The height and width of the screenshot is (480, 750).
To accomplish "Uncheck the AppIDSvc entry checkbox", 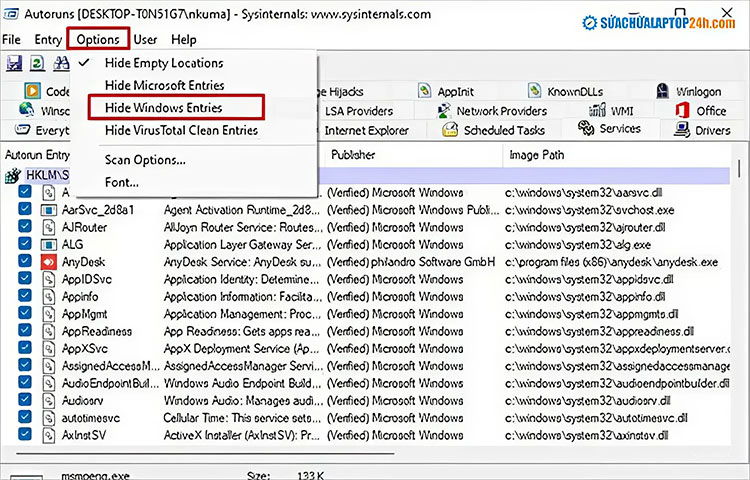I will pos(25,278).
